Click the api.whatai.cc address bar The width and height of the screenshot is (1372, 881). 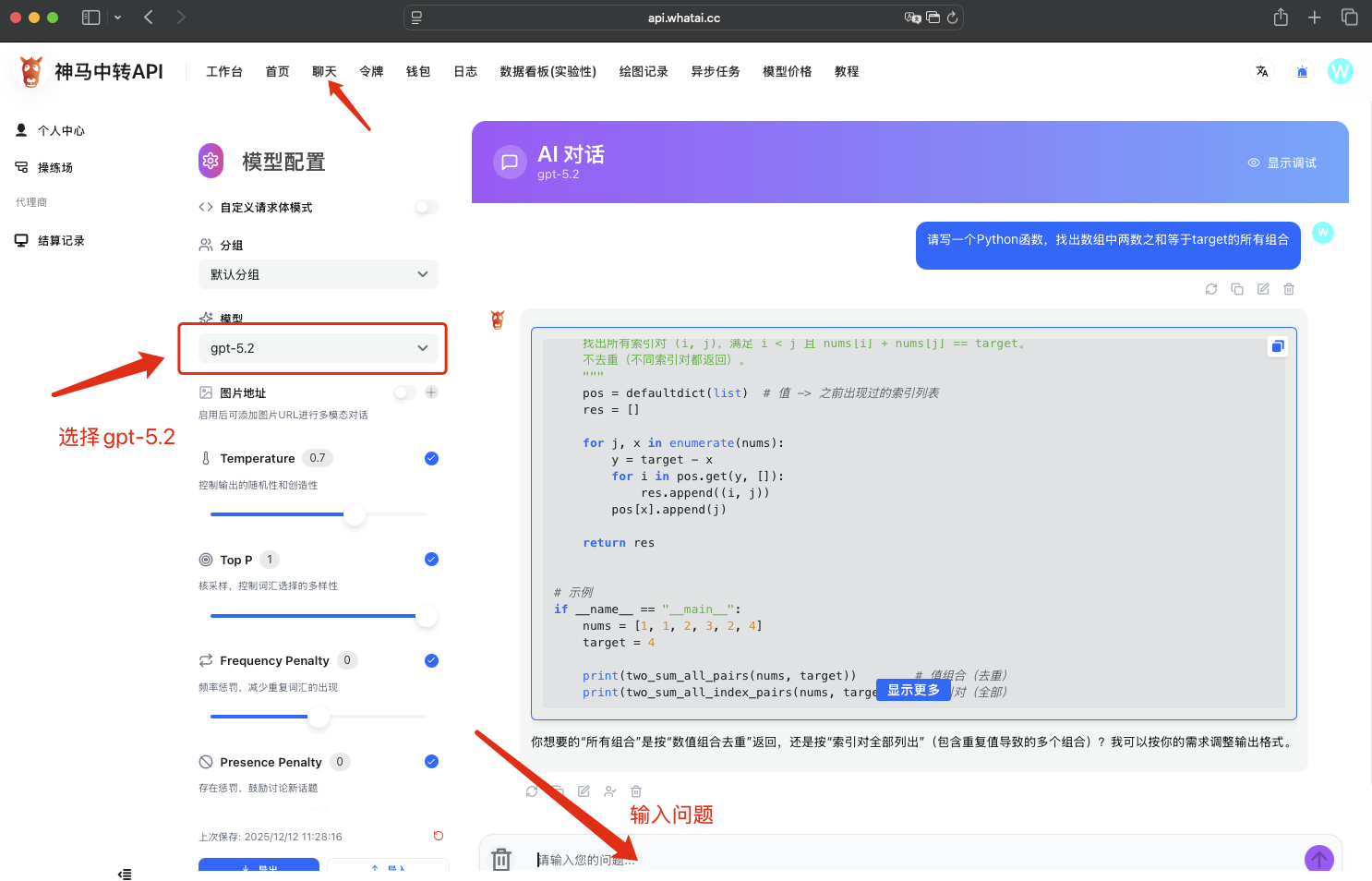[683, 18]
